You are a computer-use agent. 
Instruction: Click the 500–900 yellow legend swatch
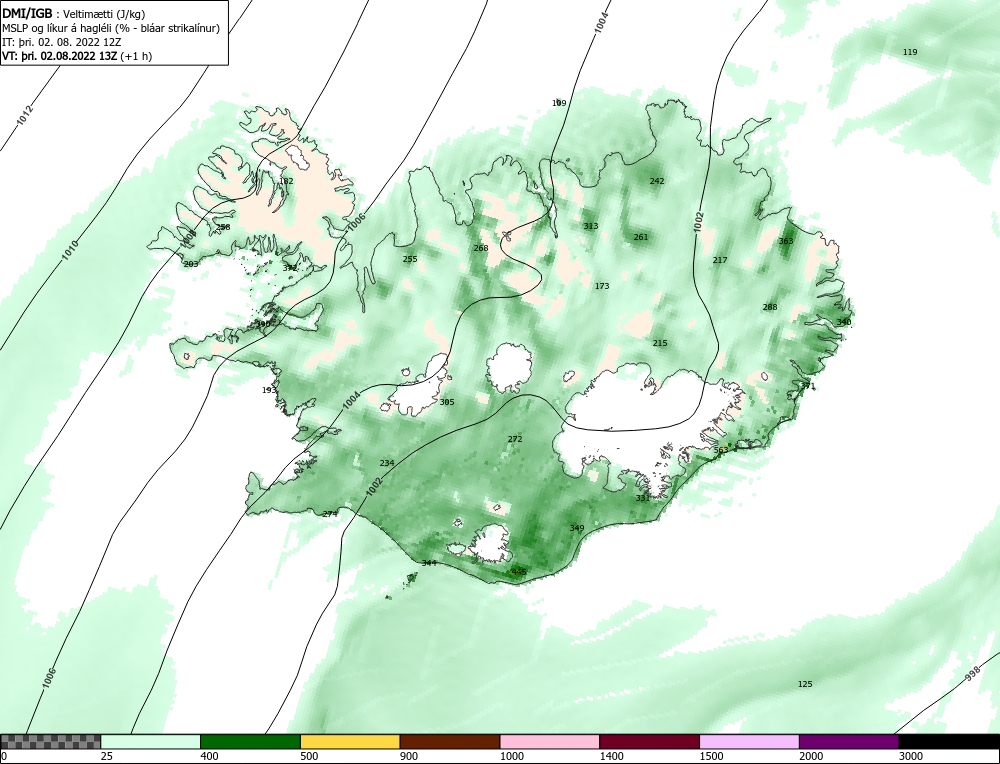click(350, 741)
